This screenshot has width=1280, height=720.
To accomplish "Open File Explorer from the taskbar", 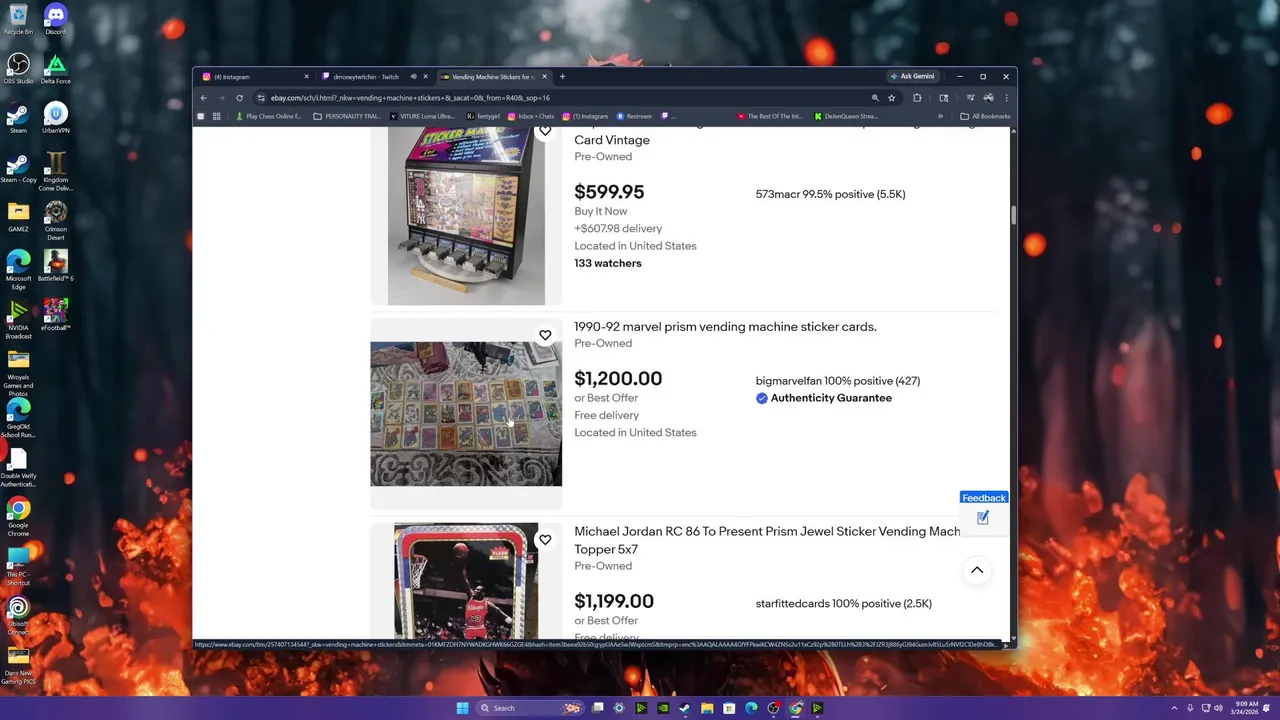I will point(707,708).
